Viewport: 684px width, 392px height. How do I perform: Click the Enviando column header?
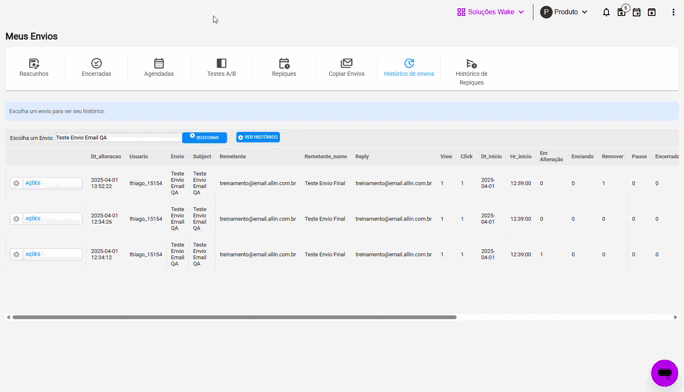pyautogui.click(x=582, y=156)
